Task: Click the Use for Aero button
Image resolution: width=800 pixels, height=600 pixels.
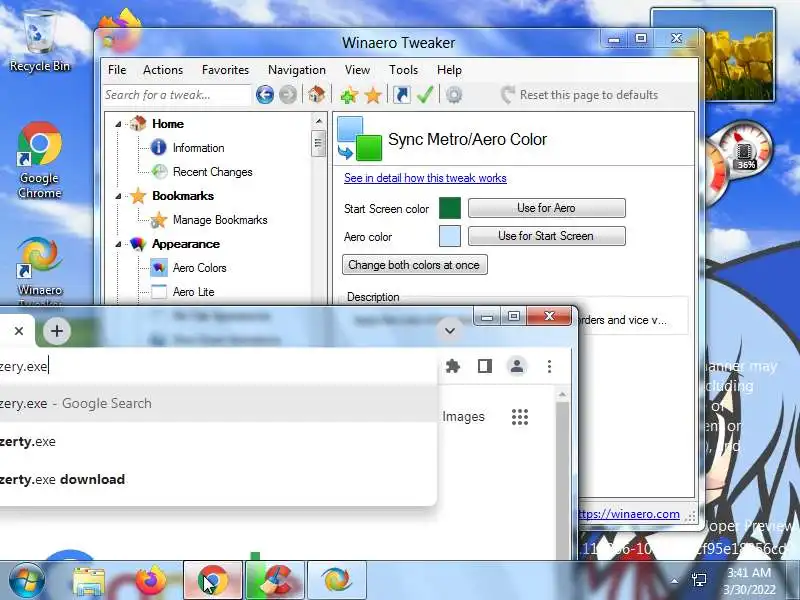Action: (x=546, y=208)
